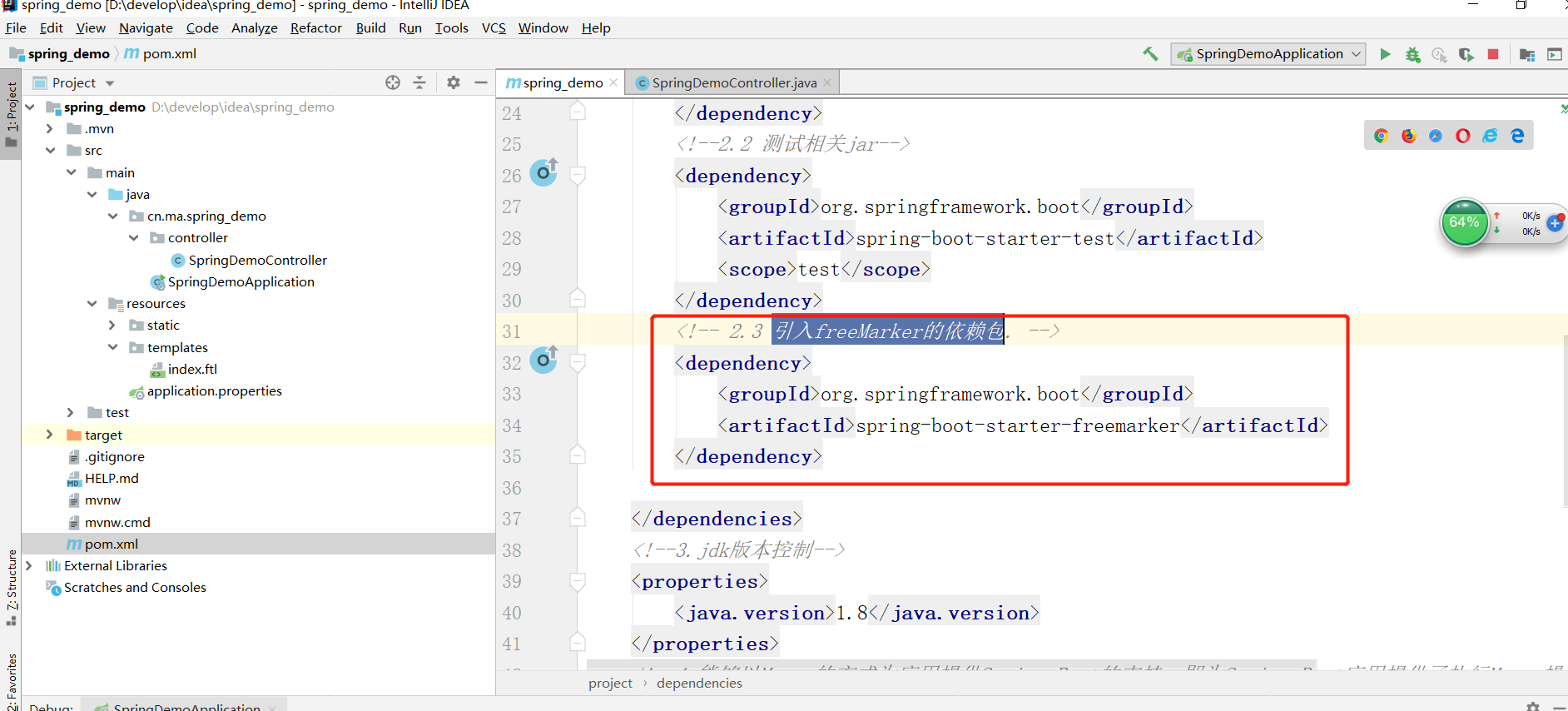This screenshot has width=1568, height=711.
Task: Start debugging with the bug icon
Action: [x=1412, y=54]
